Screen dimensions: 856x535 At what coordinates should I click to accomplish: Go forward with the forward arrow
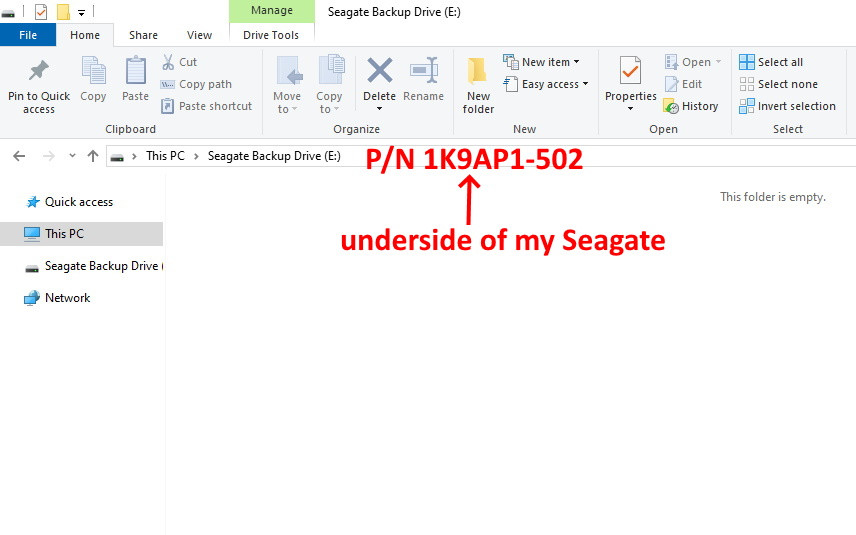click(x=49, y=156)
